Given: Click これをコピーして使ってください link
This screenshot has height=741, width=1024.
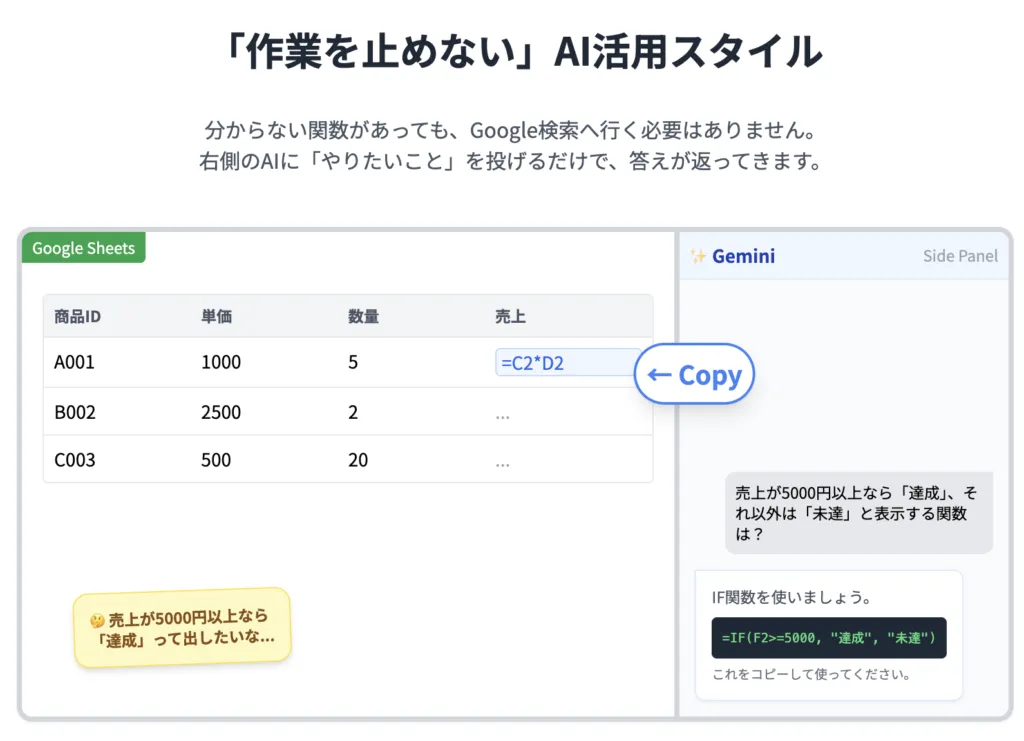Looking at the screenshot, I should click(810, 675).
